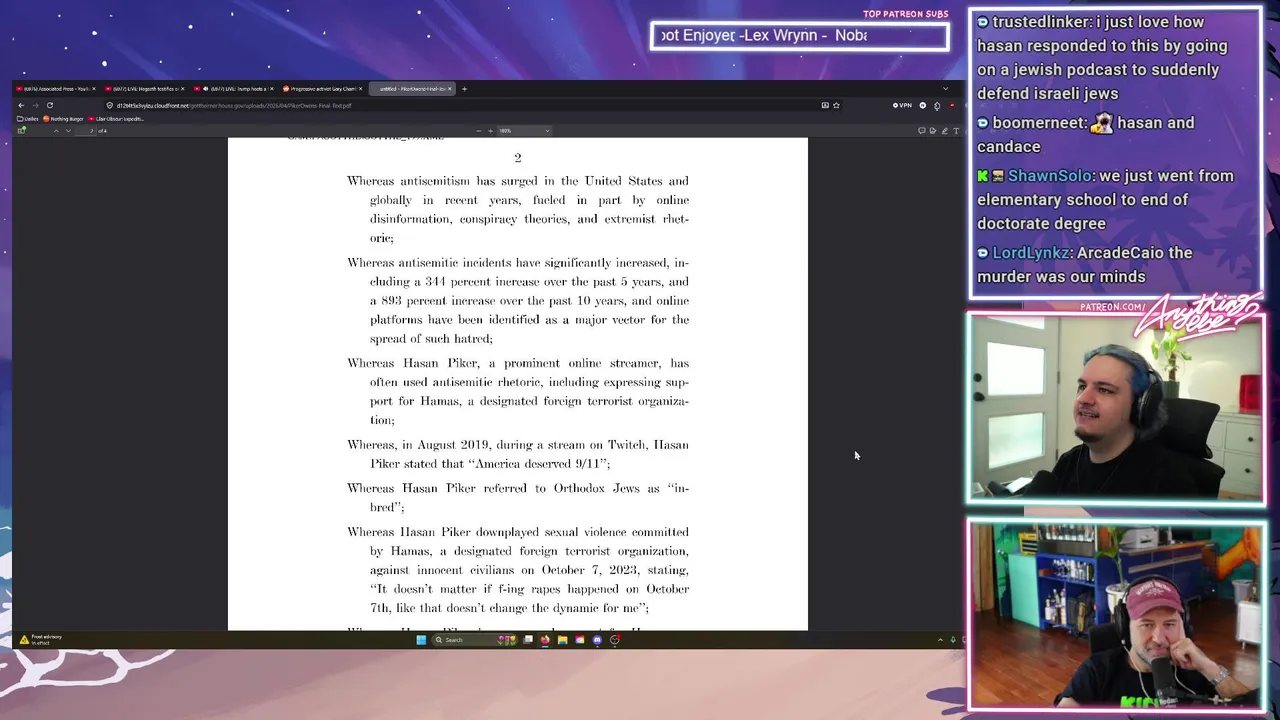The image size is (1280, 720).
Task: Bookmark this page with the star icon
Action: tap(836, 105)
